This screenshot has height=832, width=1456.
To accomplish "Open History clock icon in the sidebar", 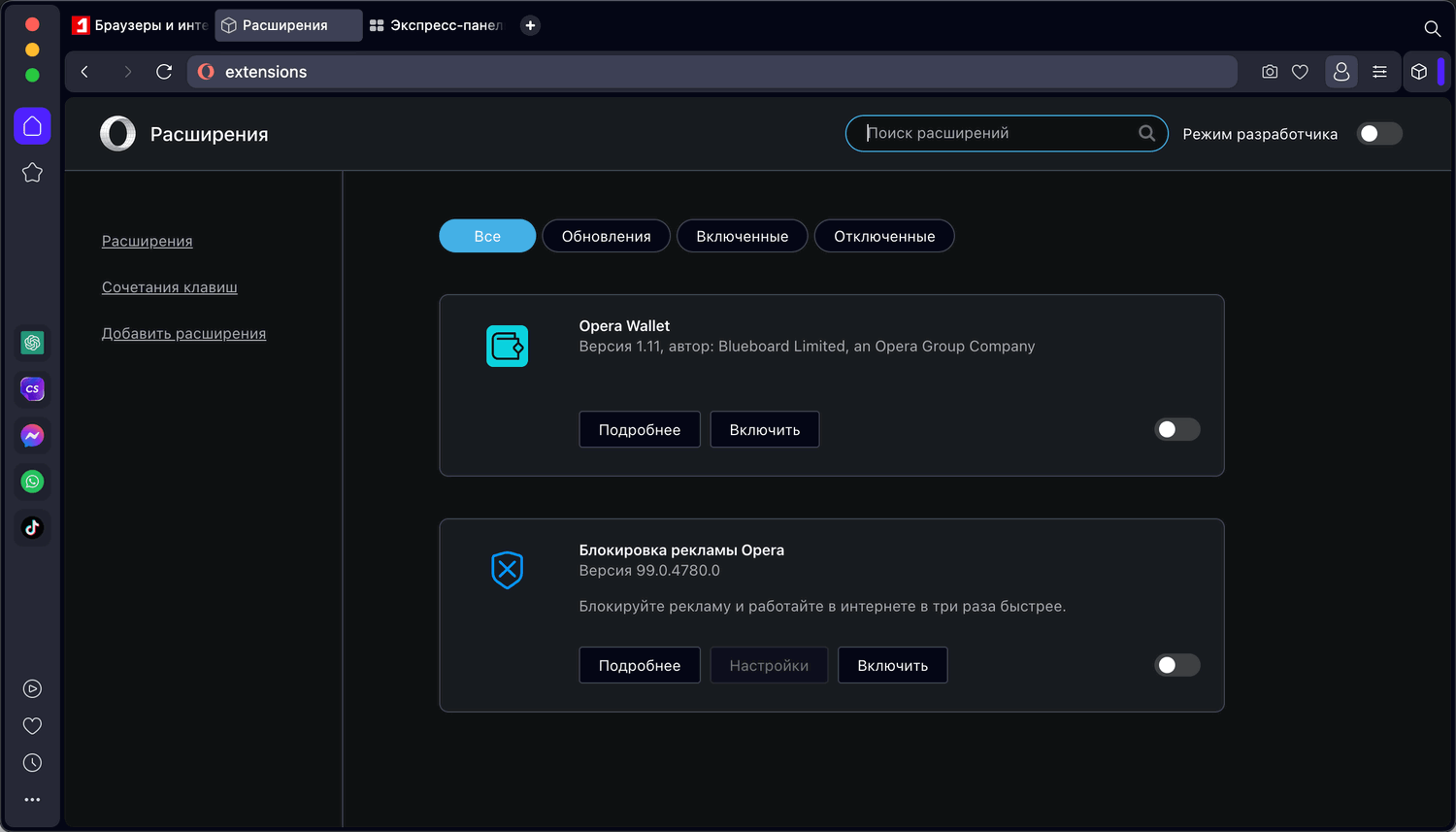I will 32,763.
